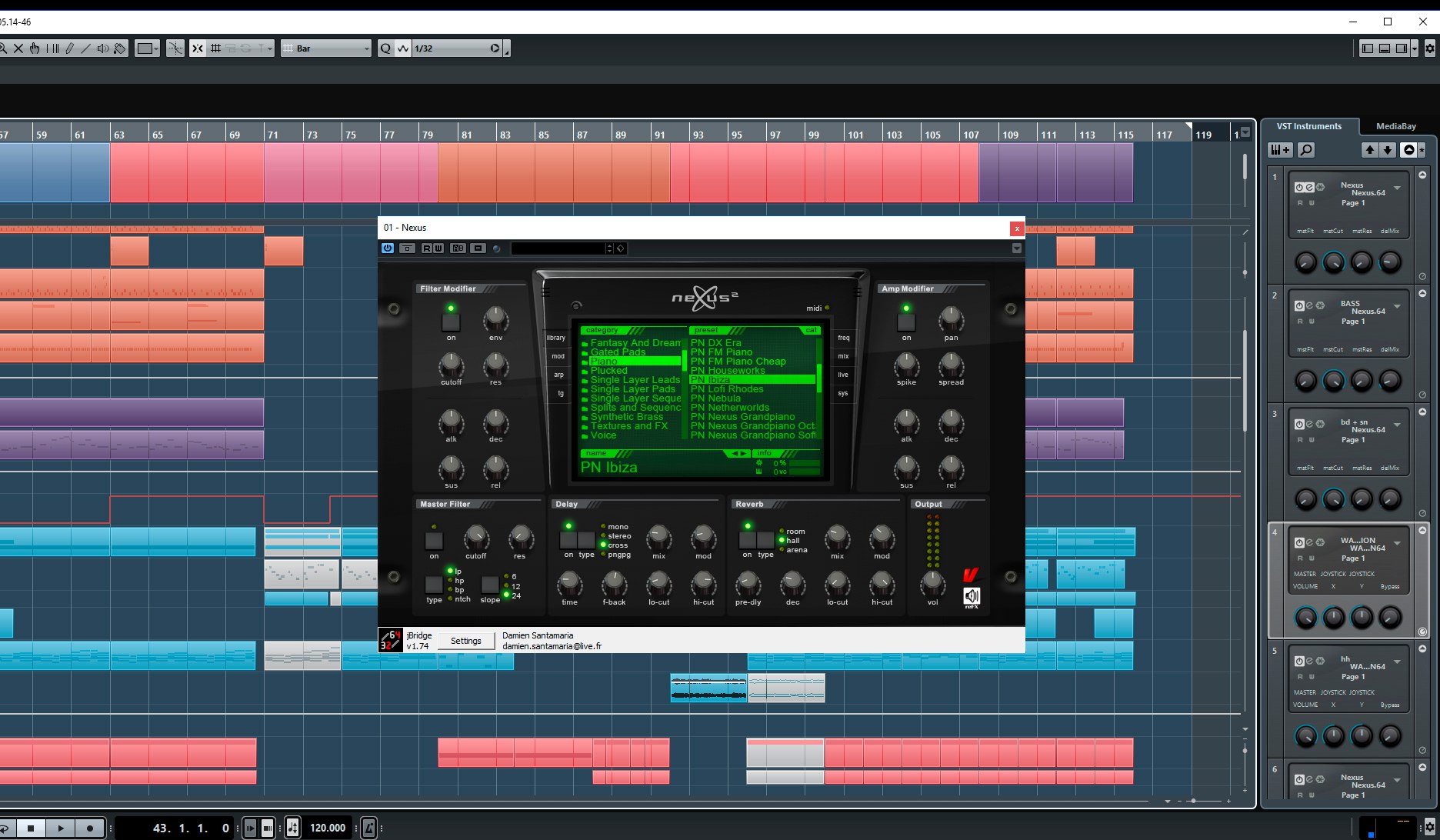1440x840 pixels.
Task: Open the Bar grid type dropdown
Action: point(326,48)
